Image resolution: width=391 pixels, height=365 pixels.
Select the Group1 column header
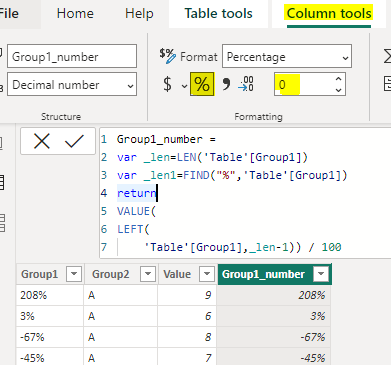pyautogui.click(x=39, y=274)
